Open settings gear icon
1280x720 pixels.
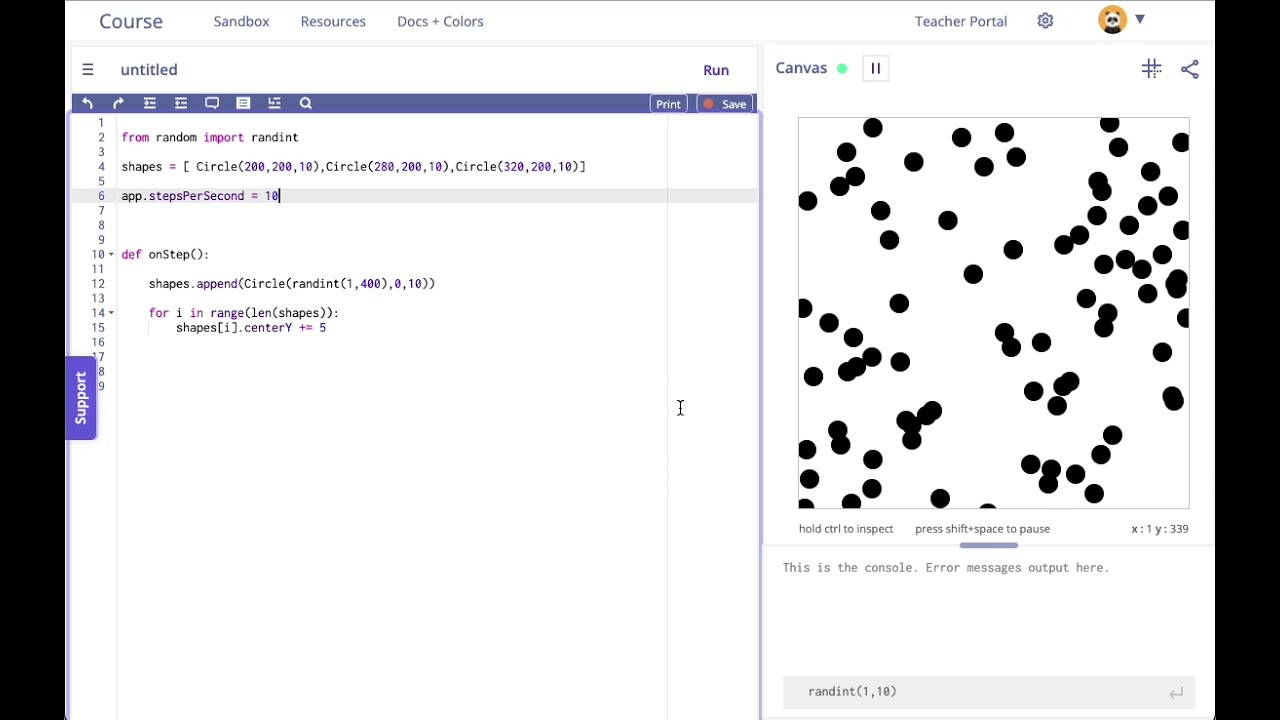pos(1045,21)
